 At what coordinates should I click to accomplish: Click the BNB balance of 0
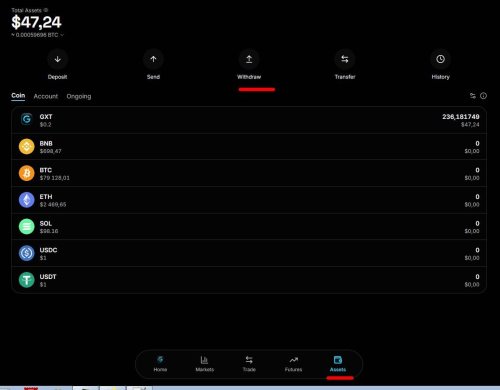point(477,143)
